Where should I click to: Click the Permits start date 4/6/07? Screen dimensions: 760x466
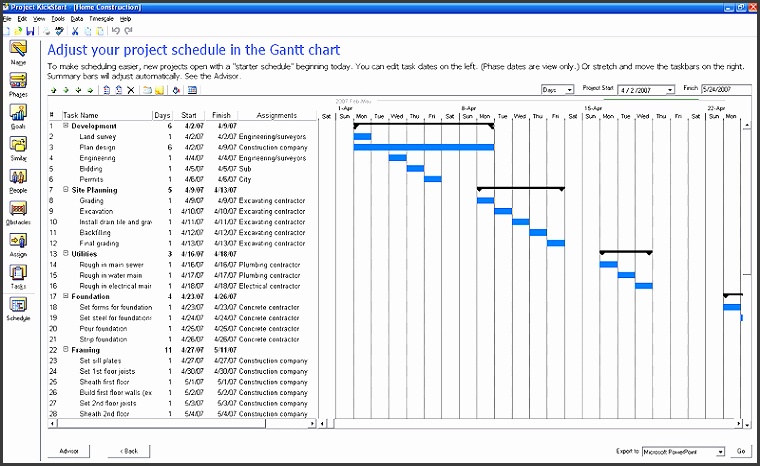pyautogui.click(x=194, y=179)
